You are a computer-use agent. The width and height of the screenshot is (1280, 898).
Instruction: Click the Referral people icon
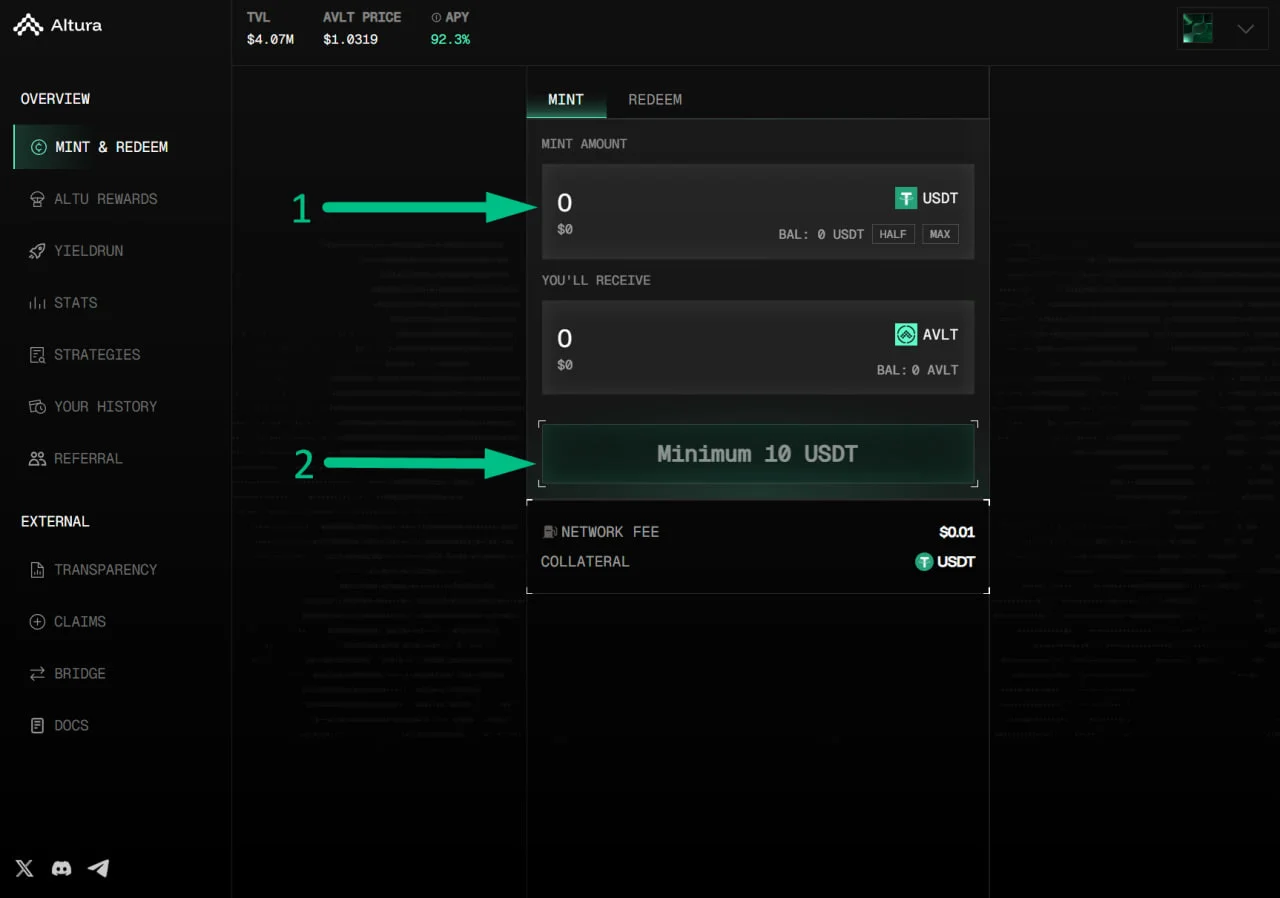[x=38, y=459]
